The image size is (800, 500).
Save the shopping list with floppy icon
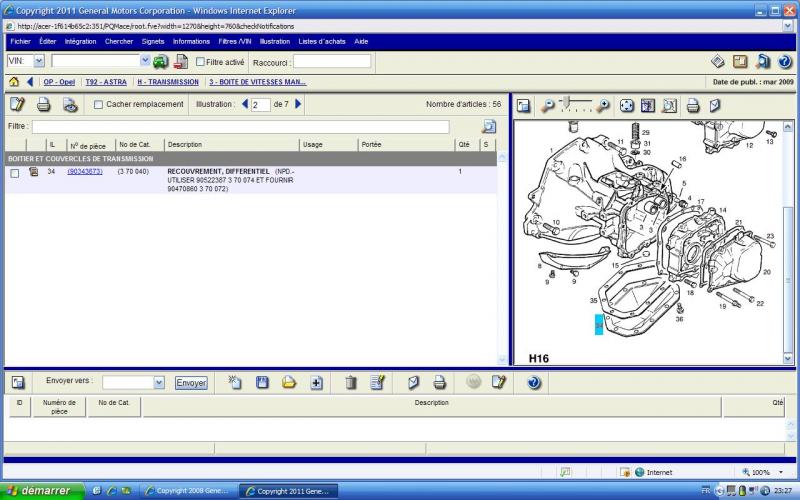point(262,382)
